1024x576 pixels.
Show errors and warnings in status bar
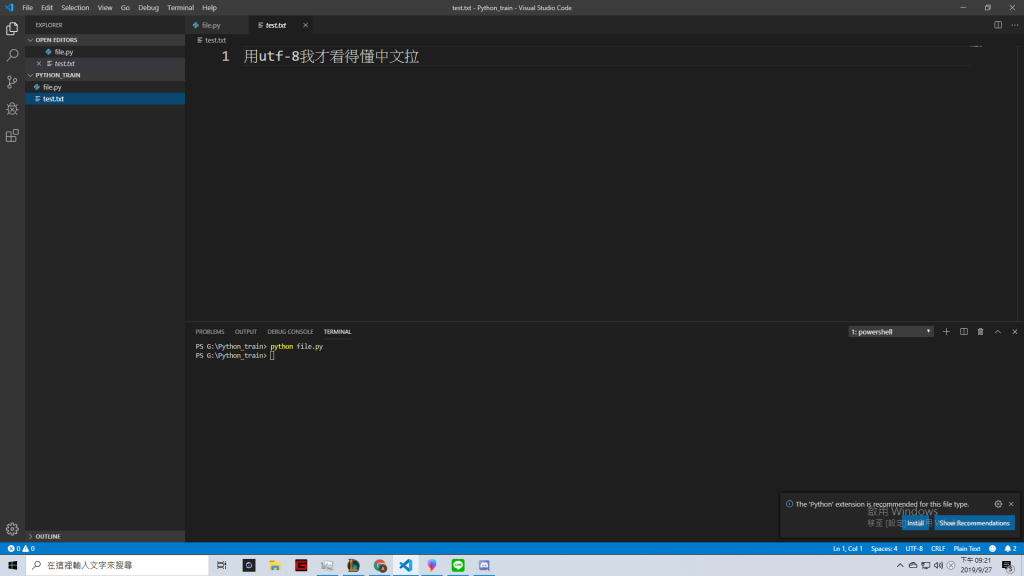(x=21, y=549)
